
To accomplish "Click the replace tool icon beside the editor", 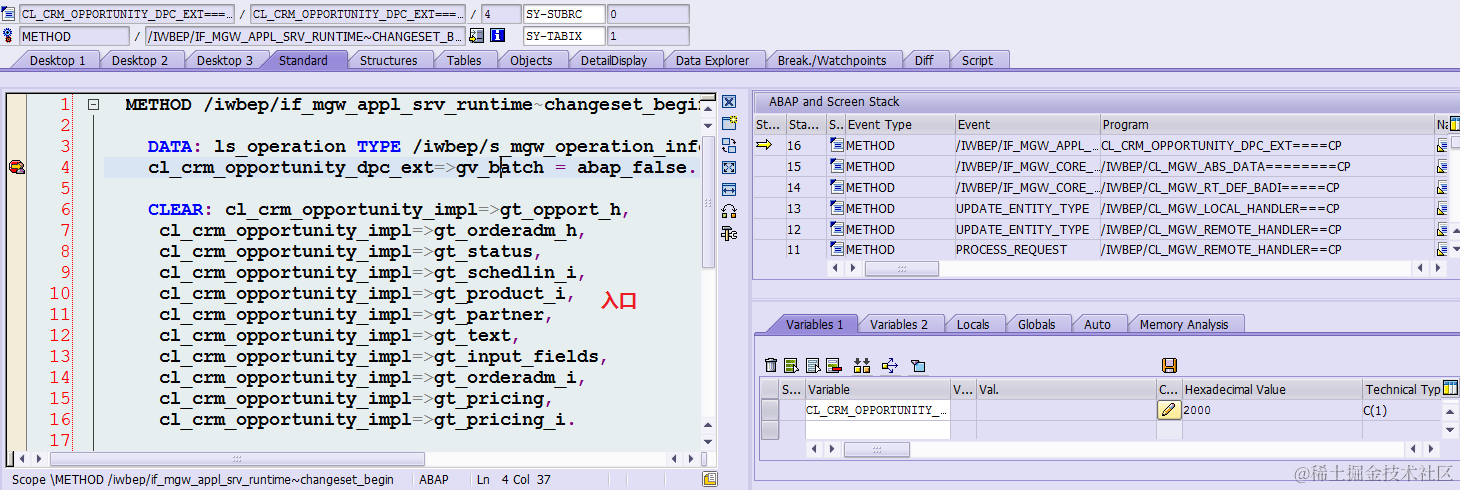I will click(729, 145).
